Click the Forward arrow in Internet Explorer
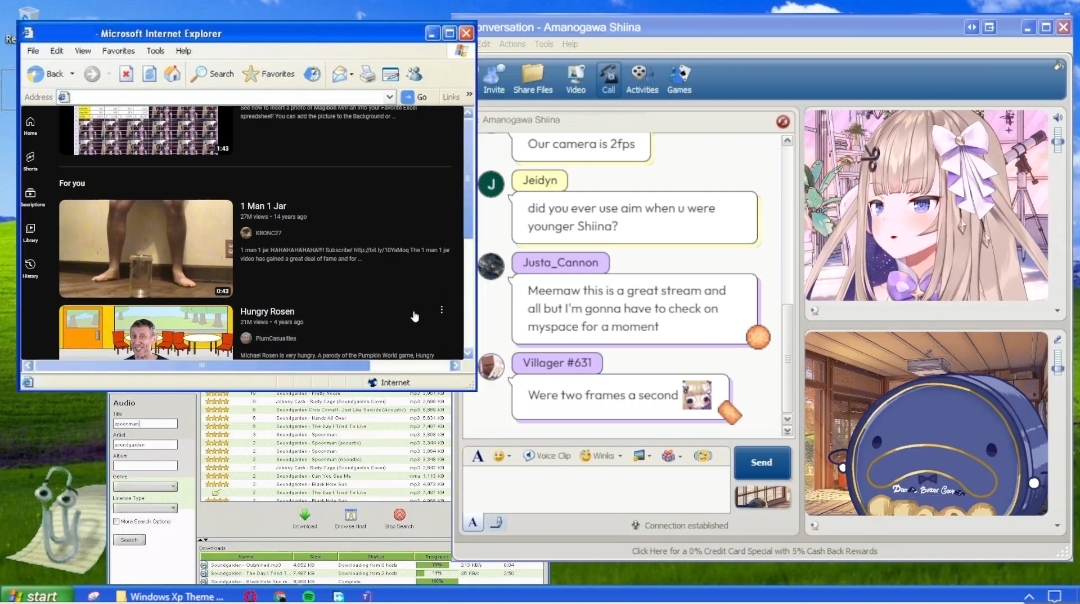This screenshot has width=1080, height=604. [92, 74]
